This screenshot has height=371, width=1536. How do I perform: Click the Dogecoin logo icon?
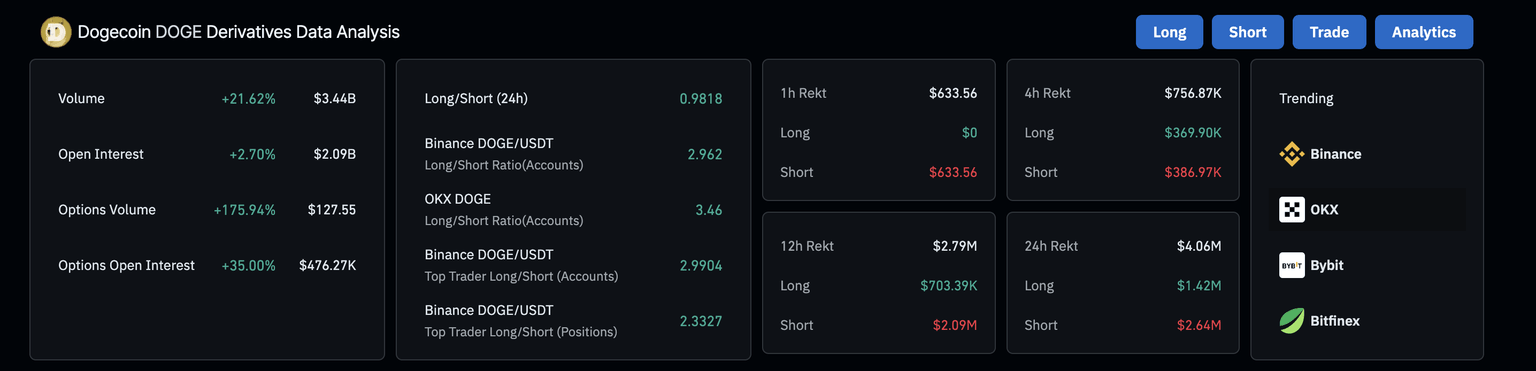pos(55,32)
